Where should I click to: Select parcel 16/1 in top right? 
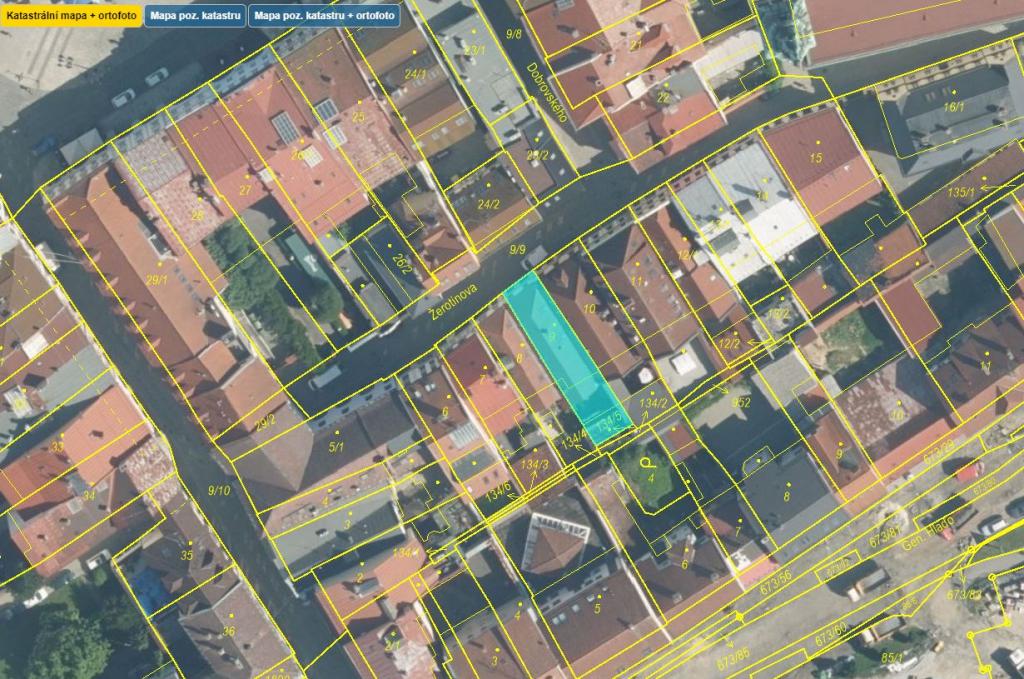tap(953, 106)
